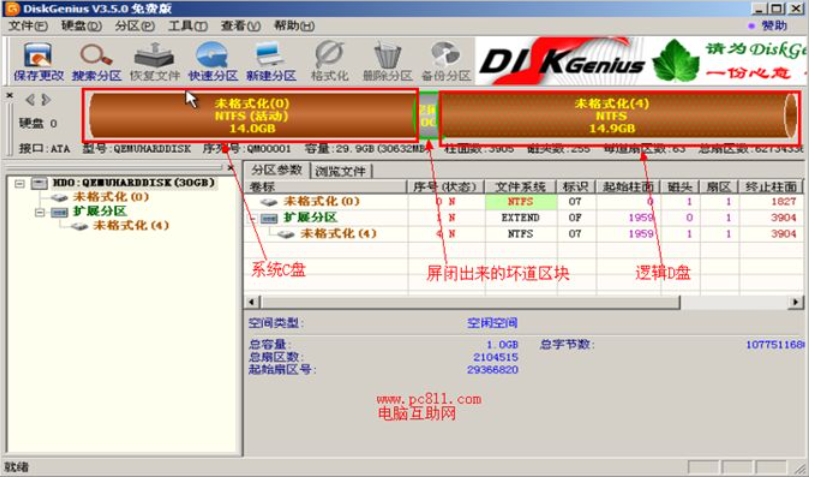This screenshot has height=478, width=814.
Task: Switch to the 浏览文件 tab
Action: [341, 171]
